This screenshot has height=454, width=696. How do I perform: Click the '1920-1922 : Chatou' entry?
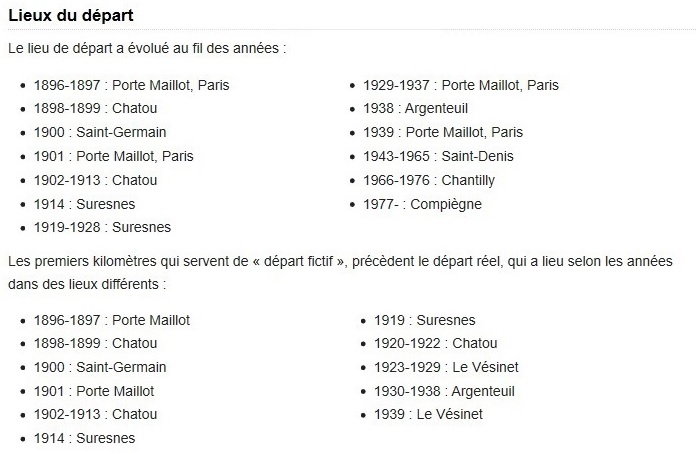[x=435, y=343]
